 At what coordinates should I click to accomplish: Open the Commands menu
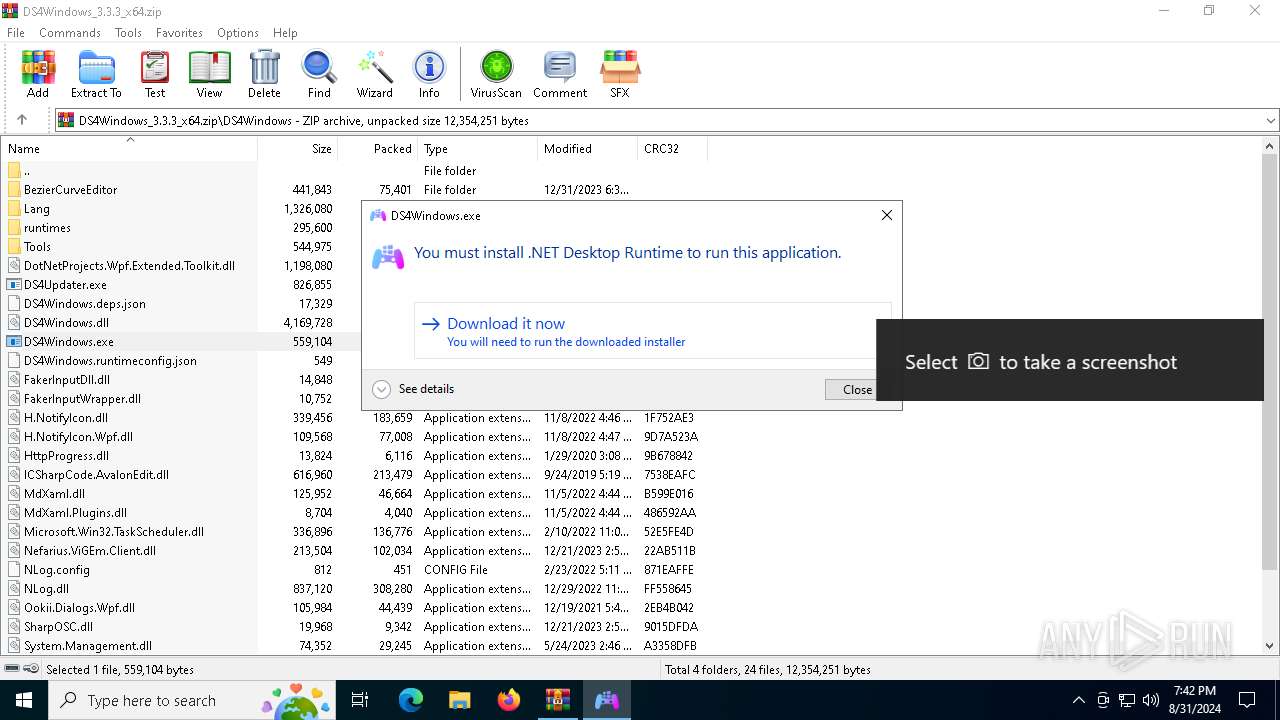click(70, 32)
